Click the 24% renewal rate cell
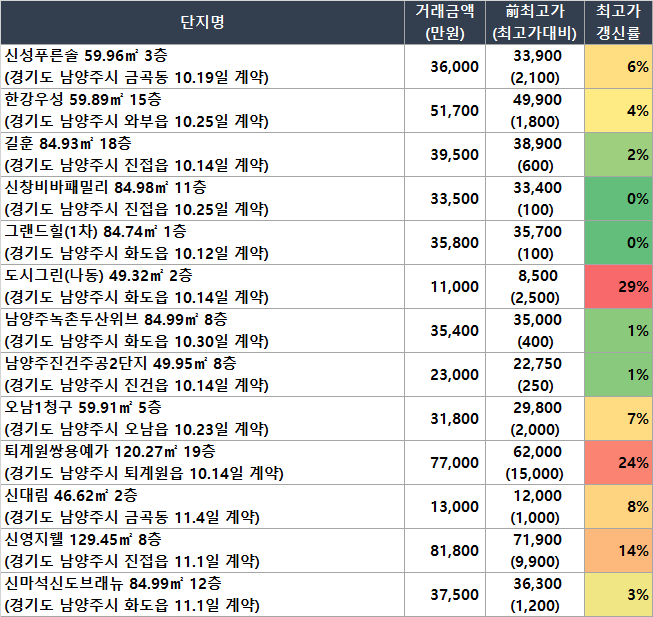This screenshot has height=617, width=653. [618, 463]
